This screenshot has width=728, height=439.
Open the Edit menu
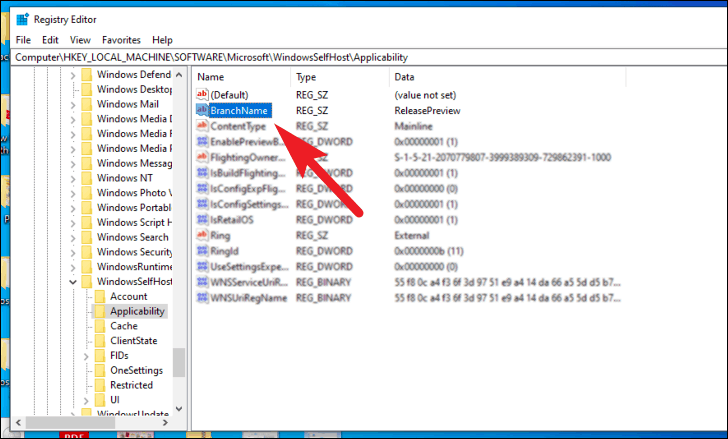(x=50, y=40)
